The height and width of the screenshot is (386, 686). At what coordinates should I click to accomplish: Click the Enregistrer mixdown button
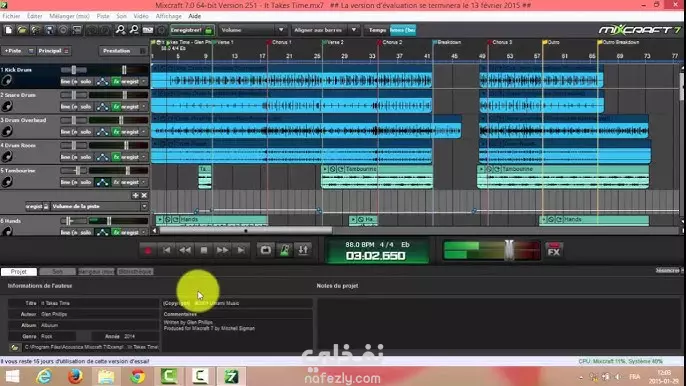[192, 30]
